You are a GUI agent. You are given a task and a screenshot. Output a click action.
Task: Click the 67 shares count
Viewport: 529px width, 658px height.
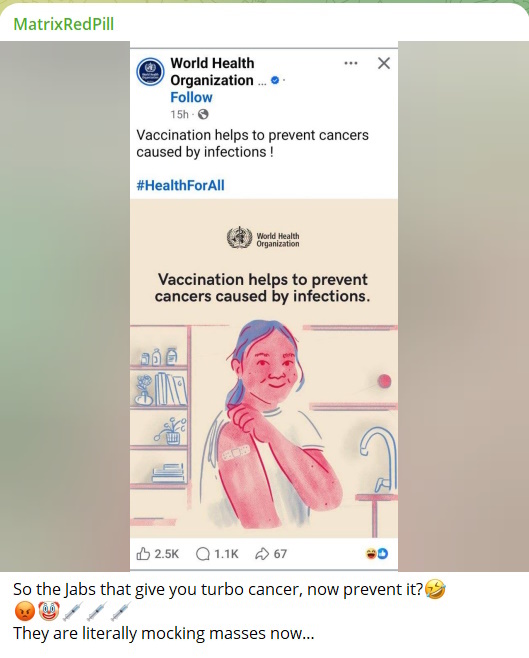(x=280, y=554)
